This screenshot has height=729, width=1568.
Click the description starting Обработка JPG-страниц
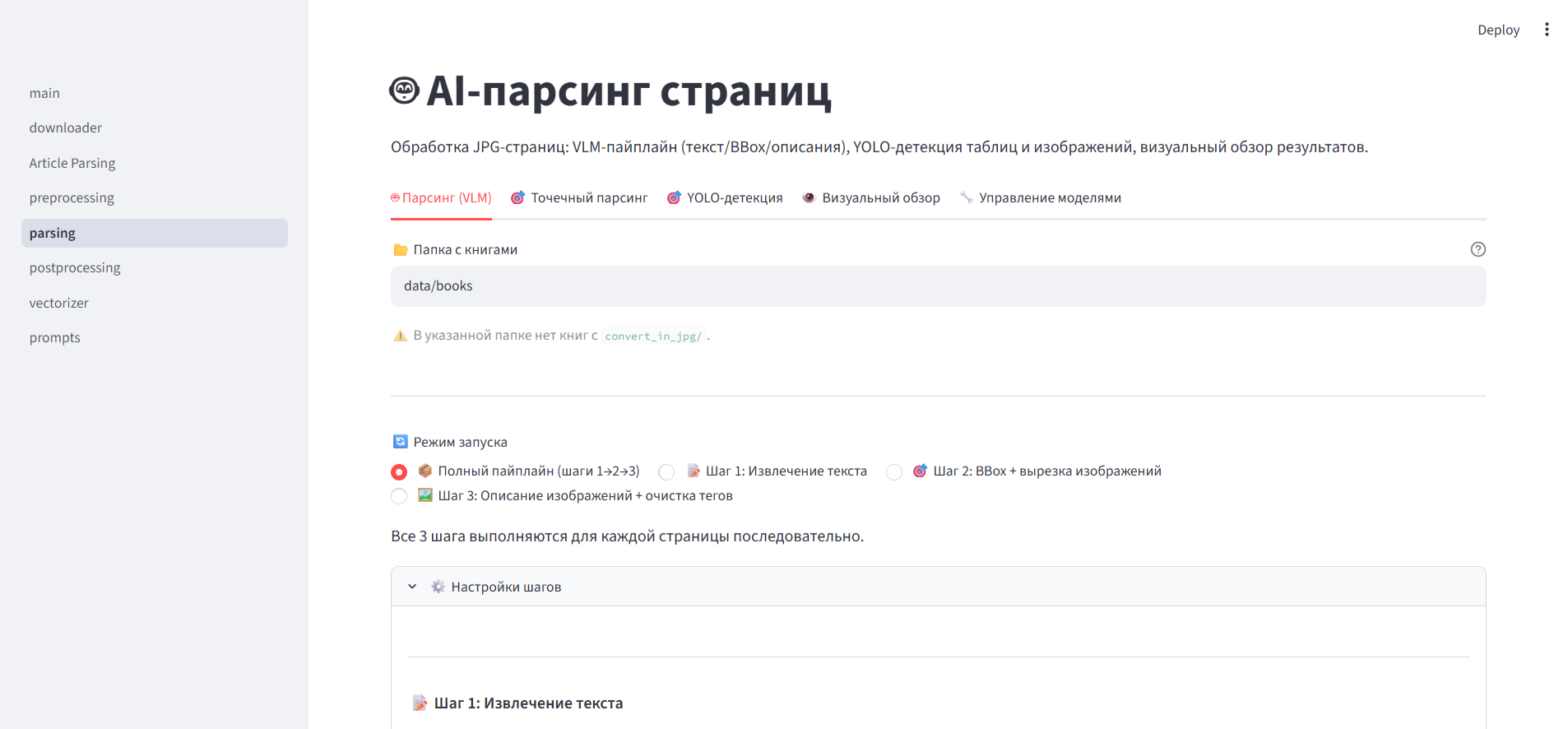click(879, 147)
